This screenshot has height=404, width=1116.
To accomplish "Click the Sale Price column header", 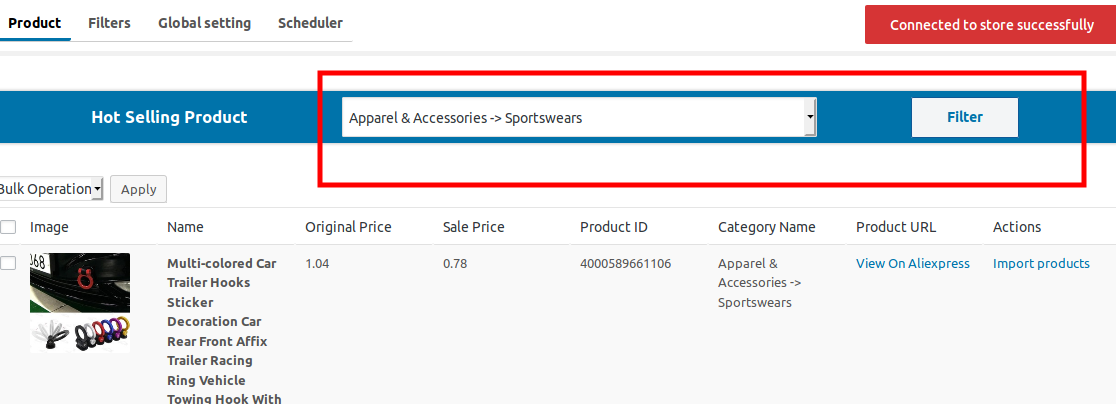I will click(x=473, y=227).
